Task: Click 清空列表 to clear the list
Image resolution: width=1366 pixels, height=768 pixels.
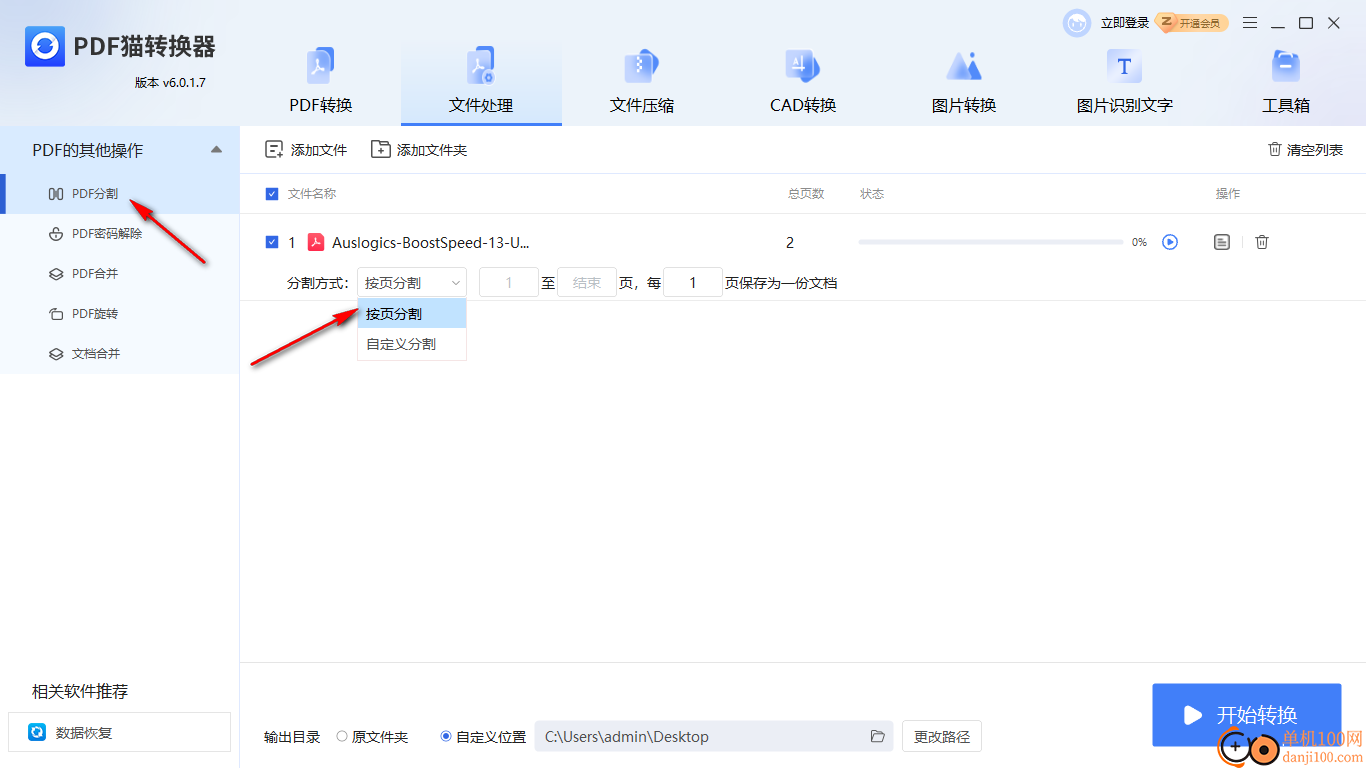Action: click(1305, 150)
